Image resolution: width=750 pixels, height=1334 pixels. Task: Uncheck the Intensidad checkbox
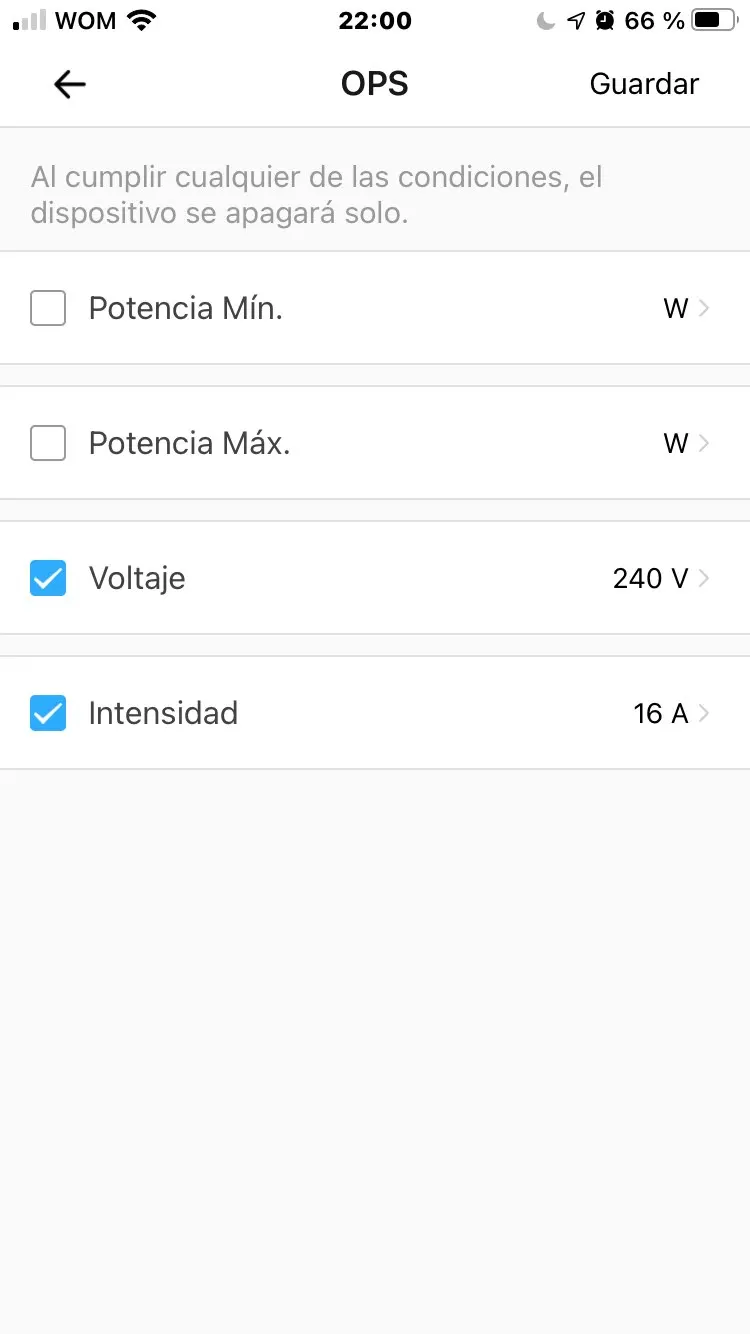coord(48,713)
